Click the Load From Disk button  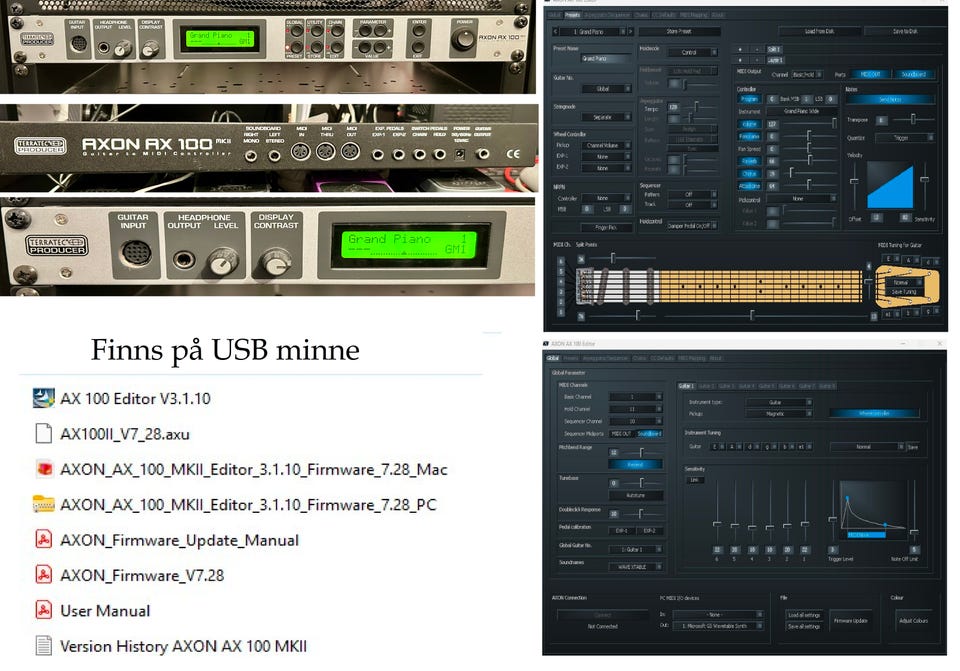coord(819,31)
